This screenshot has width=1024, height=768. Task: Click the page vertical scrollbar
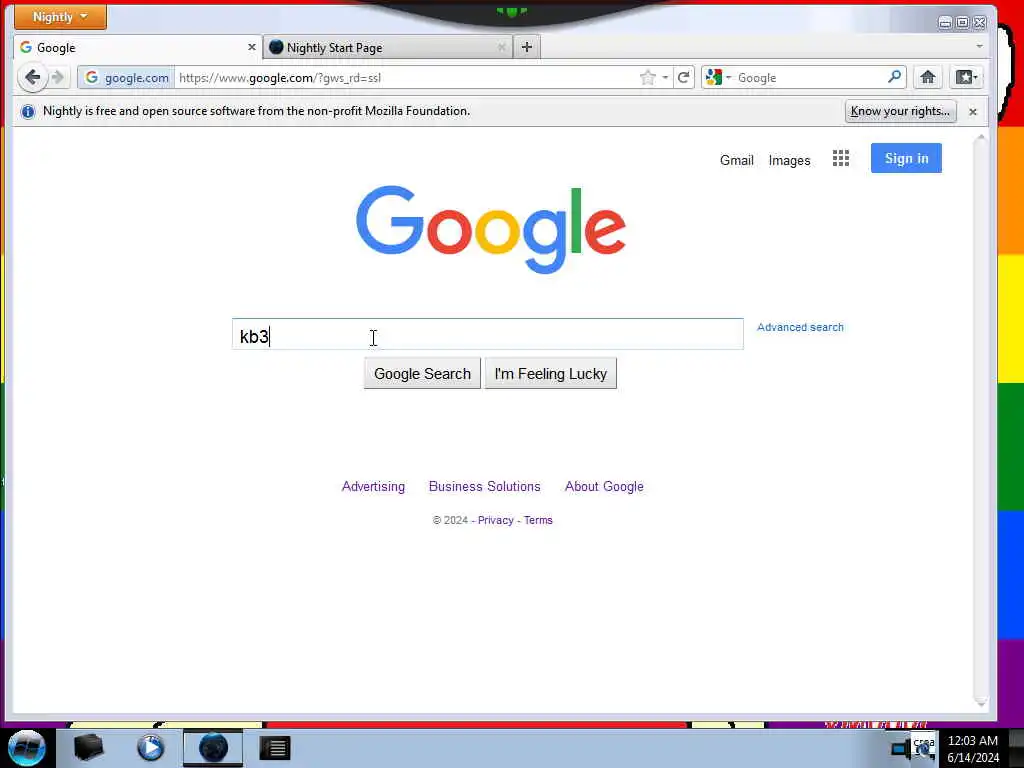click(980, 420)
